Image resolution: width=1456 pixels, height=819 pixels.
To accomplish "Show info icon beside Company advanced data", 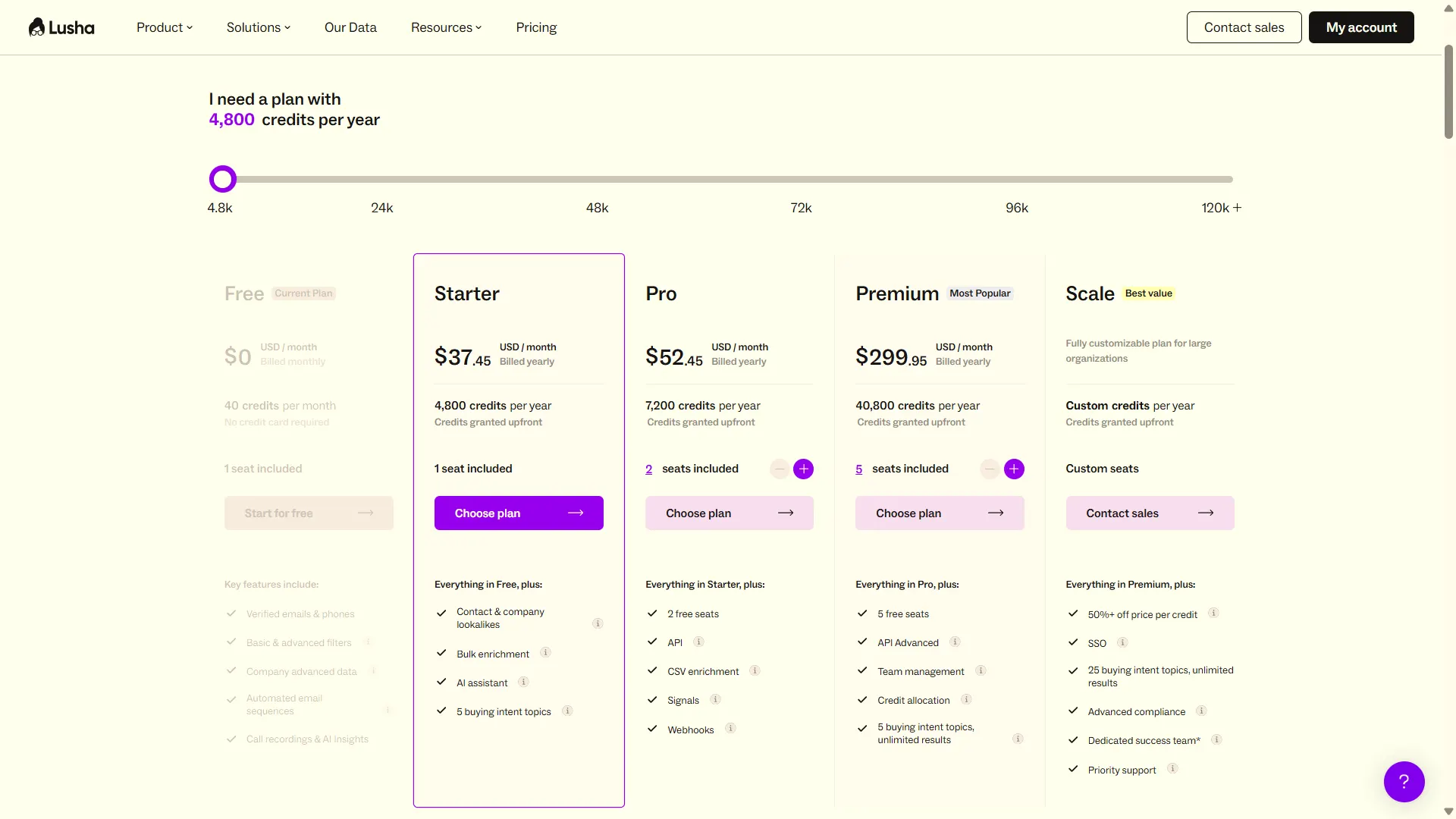I will coord(373,670).
